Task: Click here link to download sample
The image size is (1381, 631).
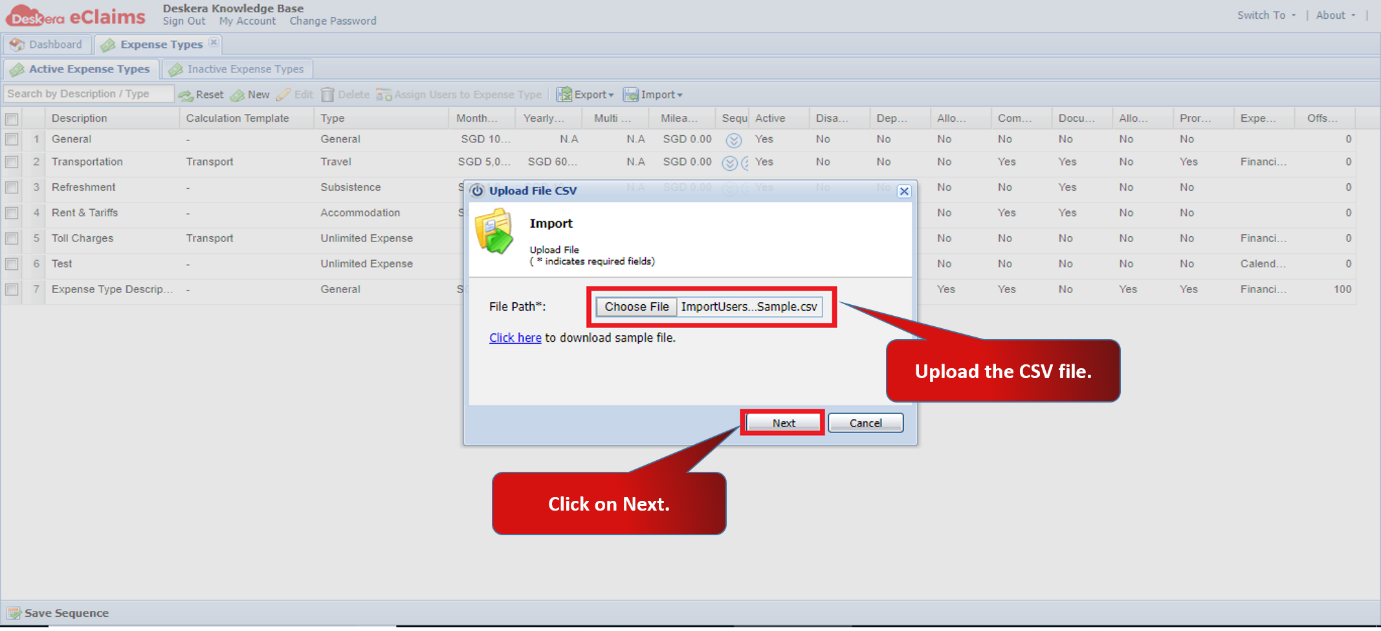Action: 515,338
